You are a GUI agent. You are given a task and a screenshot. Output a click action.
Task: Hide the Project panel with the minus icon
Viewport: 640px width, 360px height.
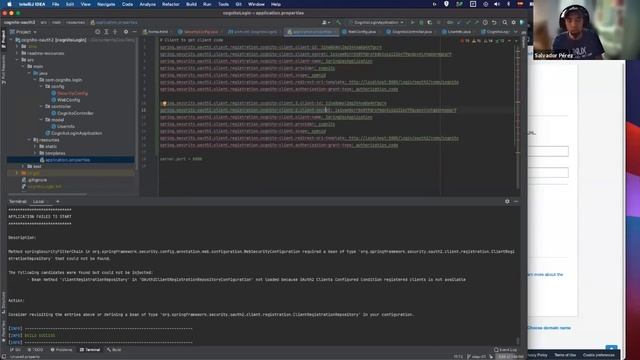pyautogui.click(x=134, y=32)
